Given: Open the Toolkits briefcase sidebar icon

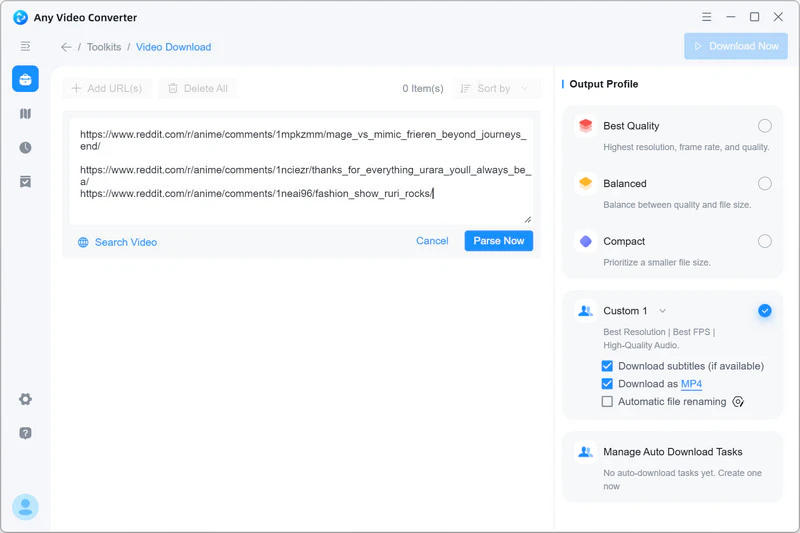Looking at the screenshot, I should [x=26, y=79].
